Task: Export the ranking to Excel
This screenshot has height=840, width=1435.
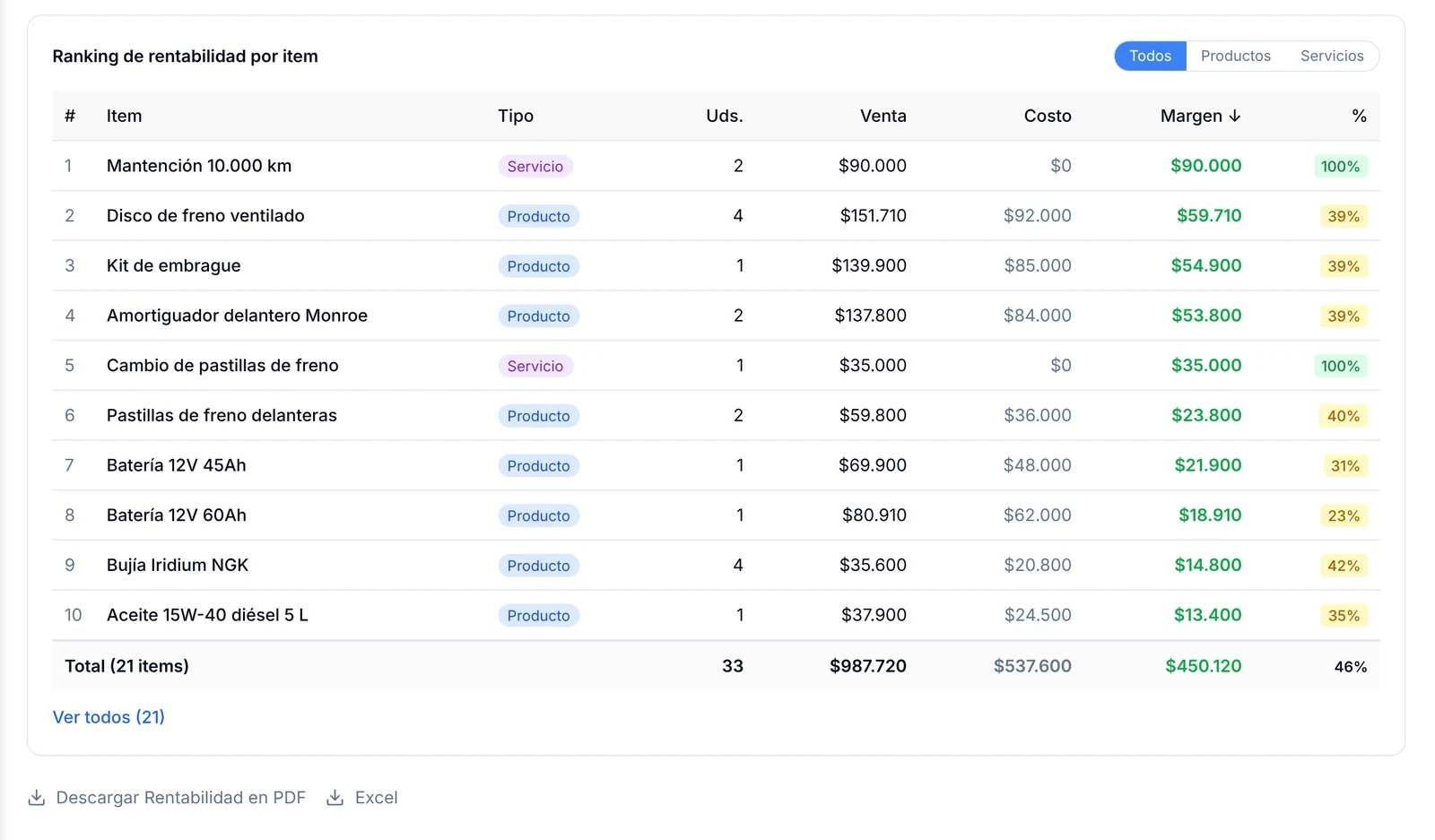Action: coord(362,798)
